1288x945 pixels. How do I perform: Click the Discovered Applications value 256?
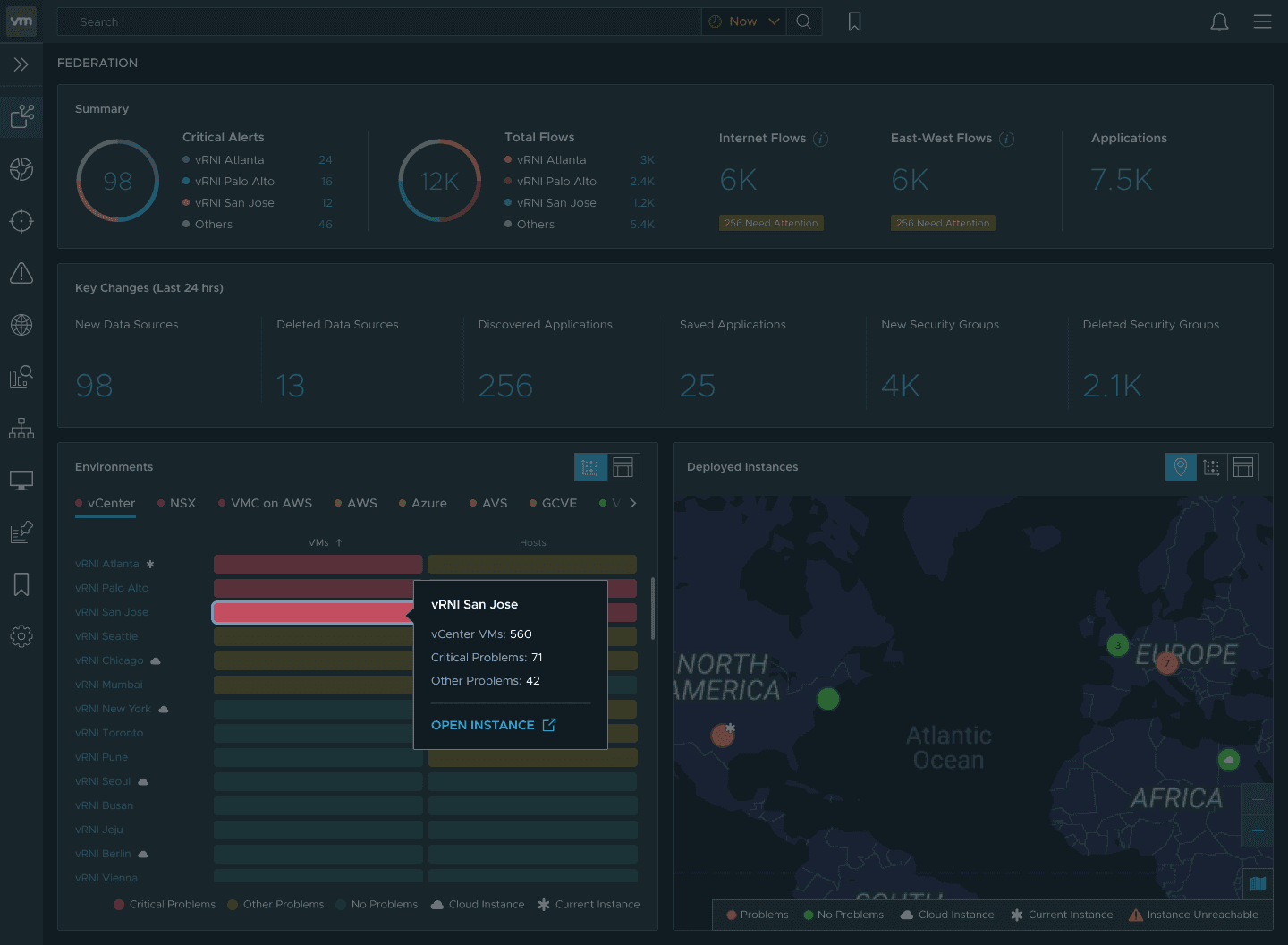click(505, 386)
